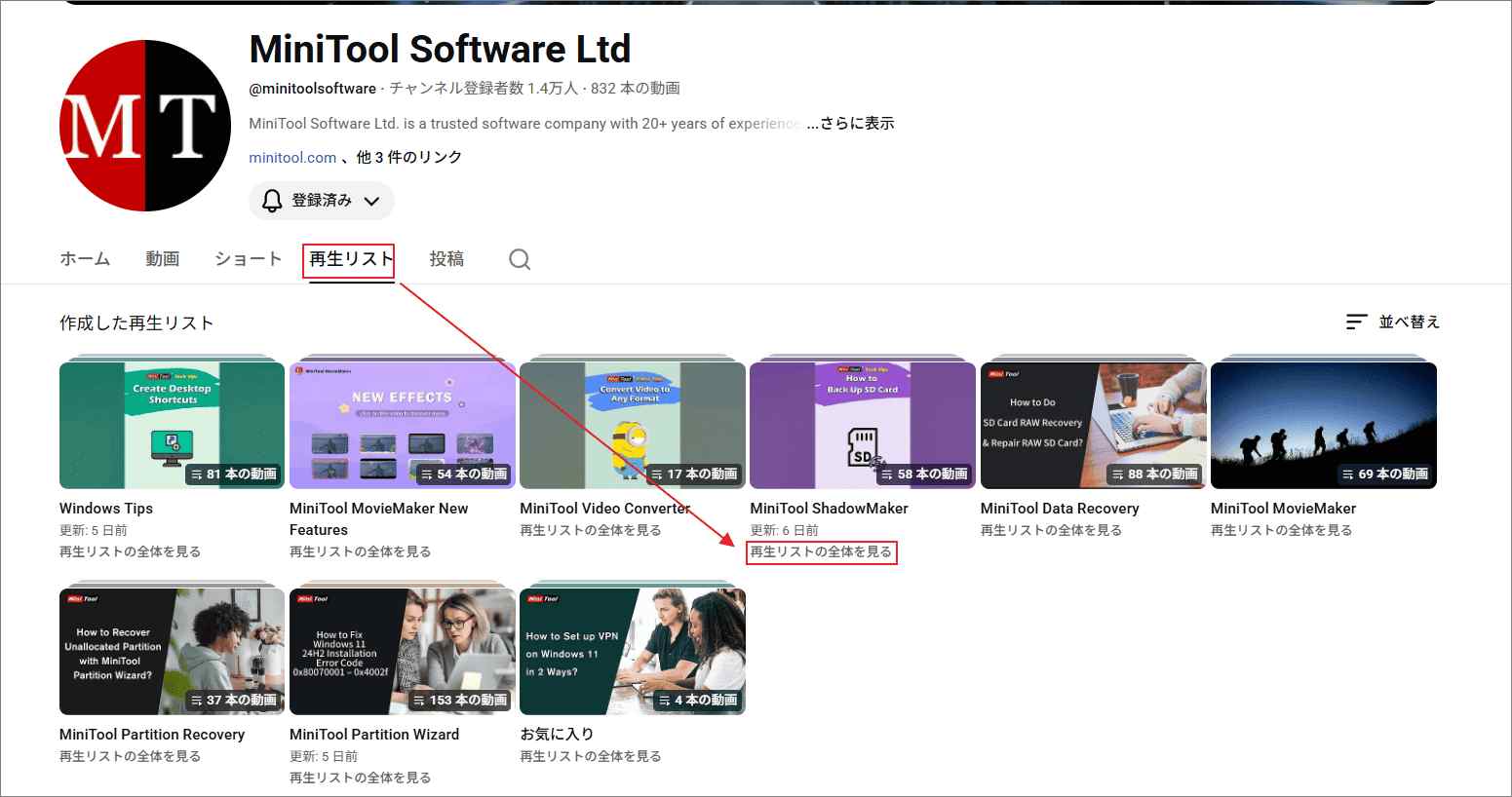The image size is (1512, 797).
Task: Switch to the 投稿 tab
Action: pyautogui.click(x=447, y=258)
